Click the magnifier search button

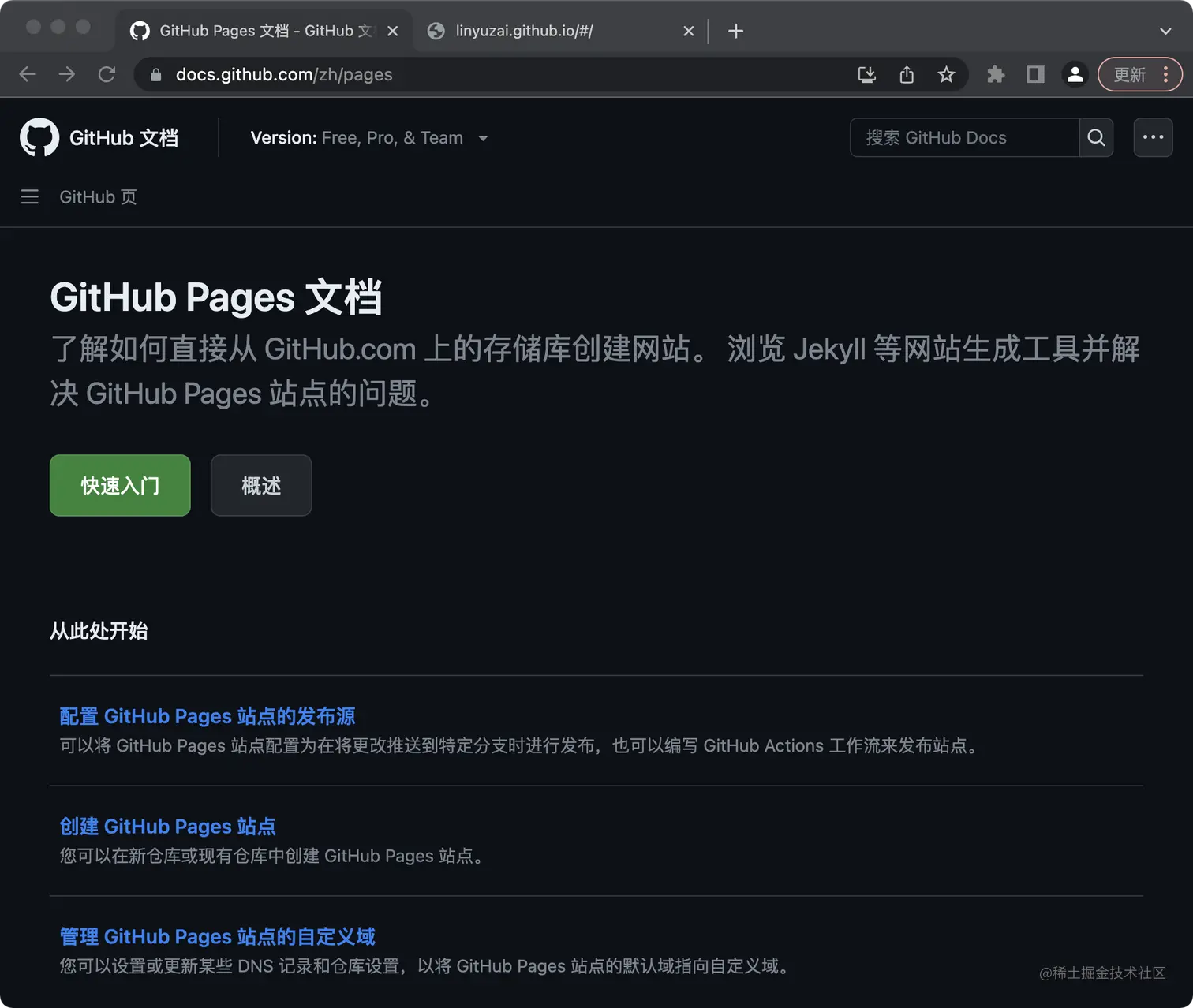click(1096, 138)
